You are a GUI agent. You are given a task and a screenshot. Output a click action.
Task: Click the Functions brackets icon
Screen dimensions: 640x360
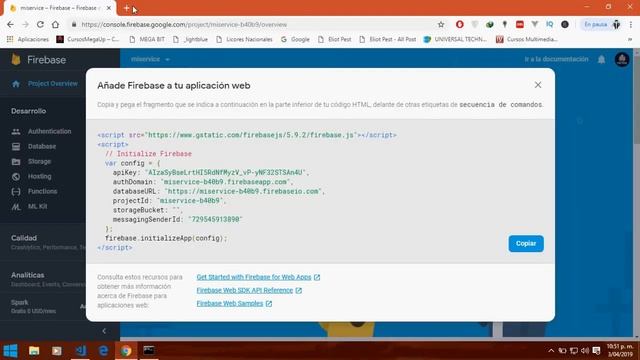tap(16, 191)
